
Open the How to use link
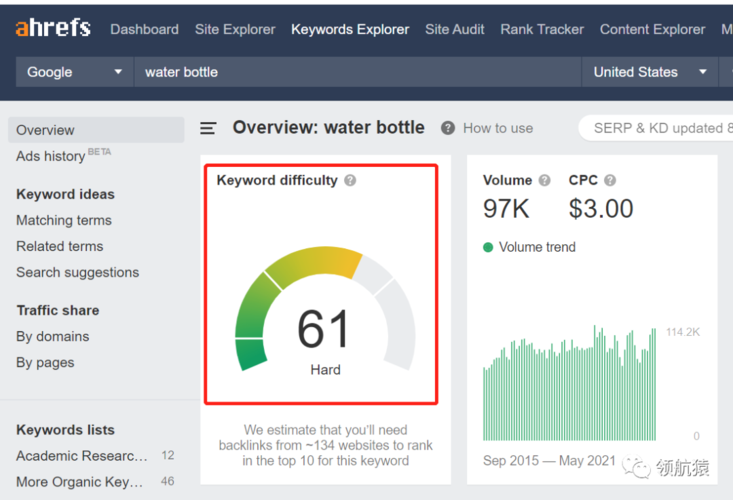tap(498, 128)
